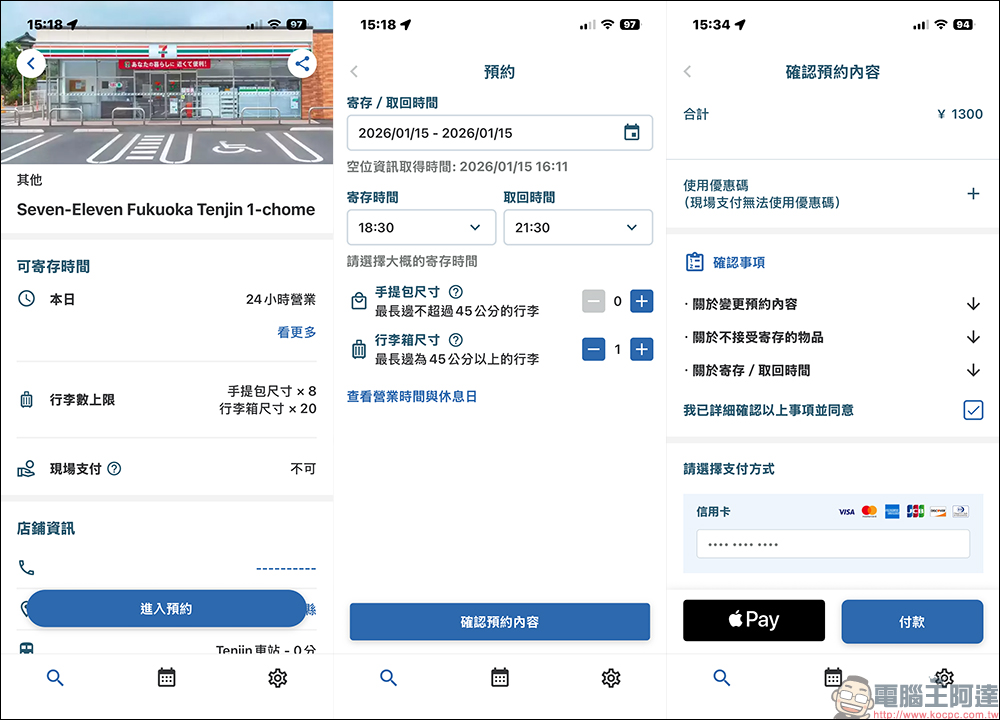Tap the share icon on the store photo
The width and height of the screenshot is (1000, 720).
[302, 63]
